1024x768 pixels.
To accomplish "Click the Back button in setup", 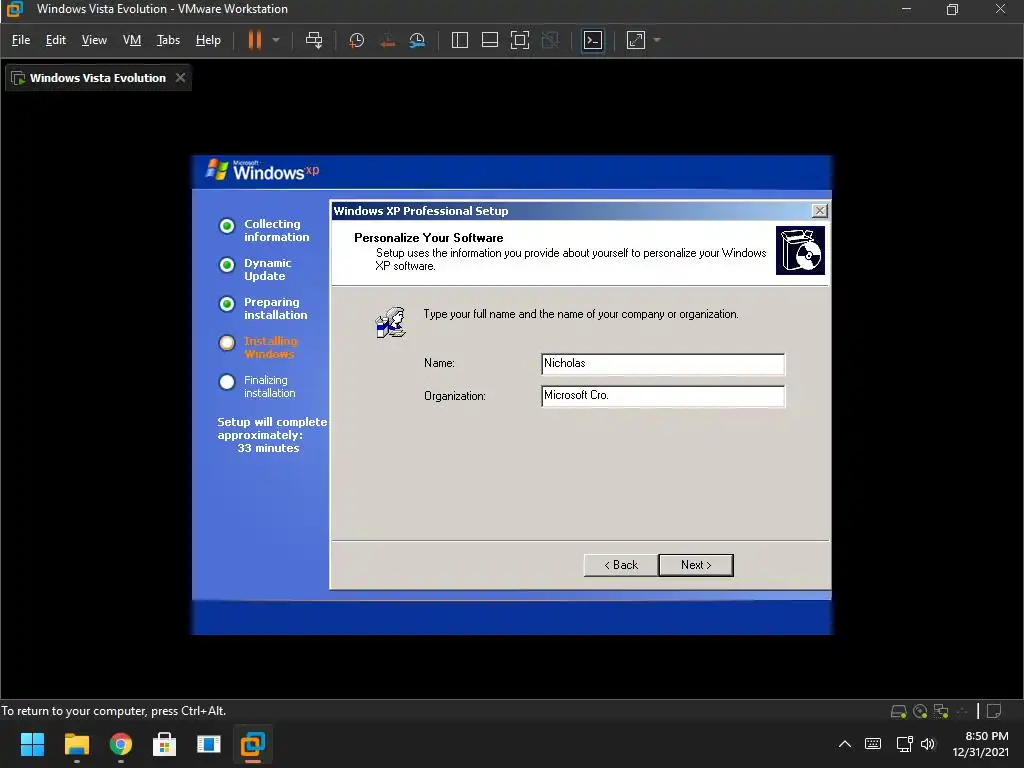I will click(620, 565).
